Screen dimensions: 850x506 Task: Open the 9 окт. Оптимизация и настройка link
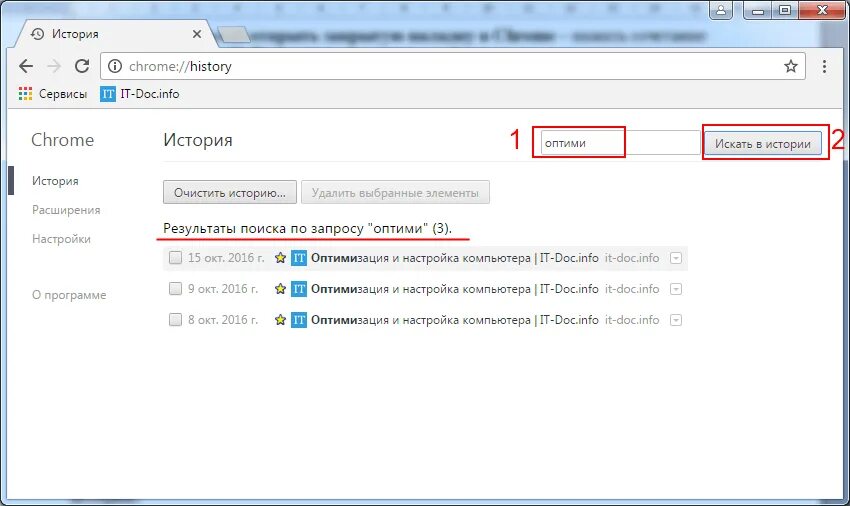coord(455,289)
